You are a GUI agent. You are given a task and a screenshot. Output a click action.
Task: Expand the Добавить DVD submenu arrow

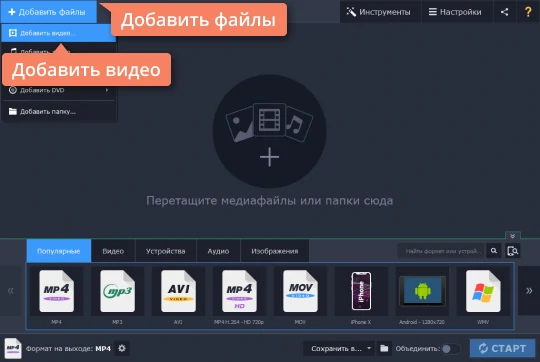(107, 90)
